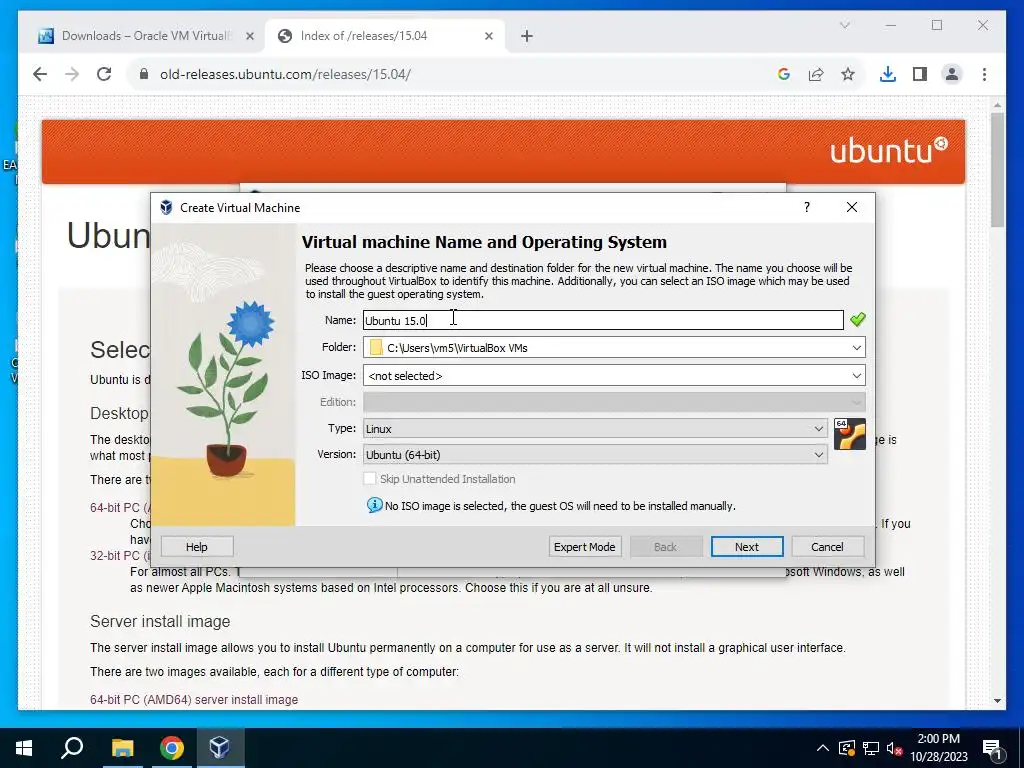Click the Chrome back arrow
Image resolution: width=1024 pixels, height=768 pixels.
click(40, 74)
